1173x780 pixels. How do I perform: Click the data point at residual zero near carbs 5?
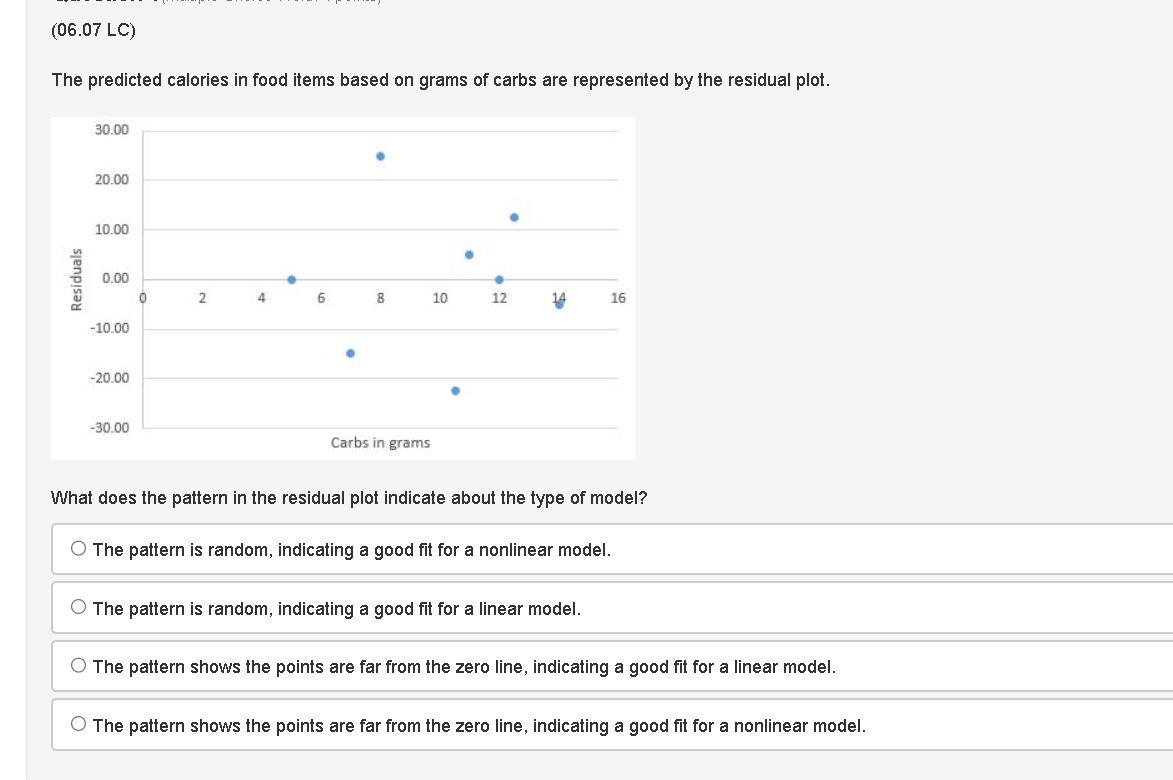pyautogui.click(x=291, y=279)
